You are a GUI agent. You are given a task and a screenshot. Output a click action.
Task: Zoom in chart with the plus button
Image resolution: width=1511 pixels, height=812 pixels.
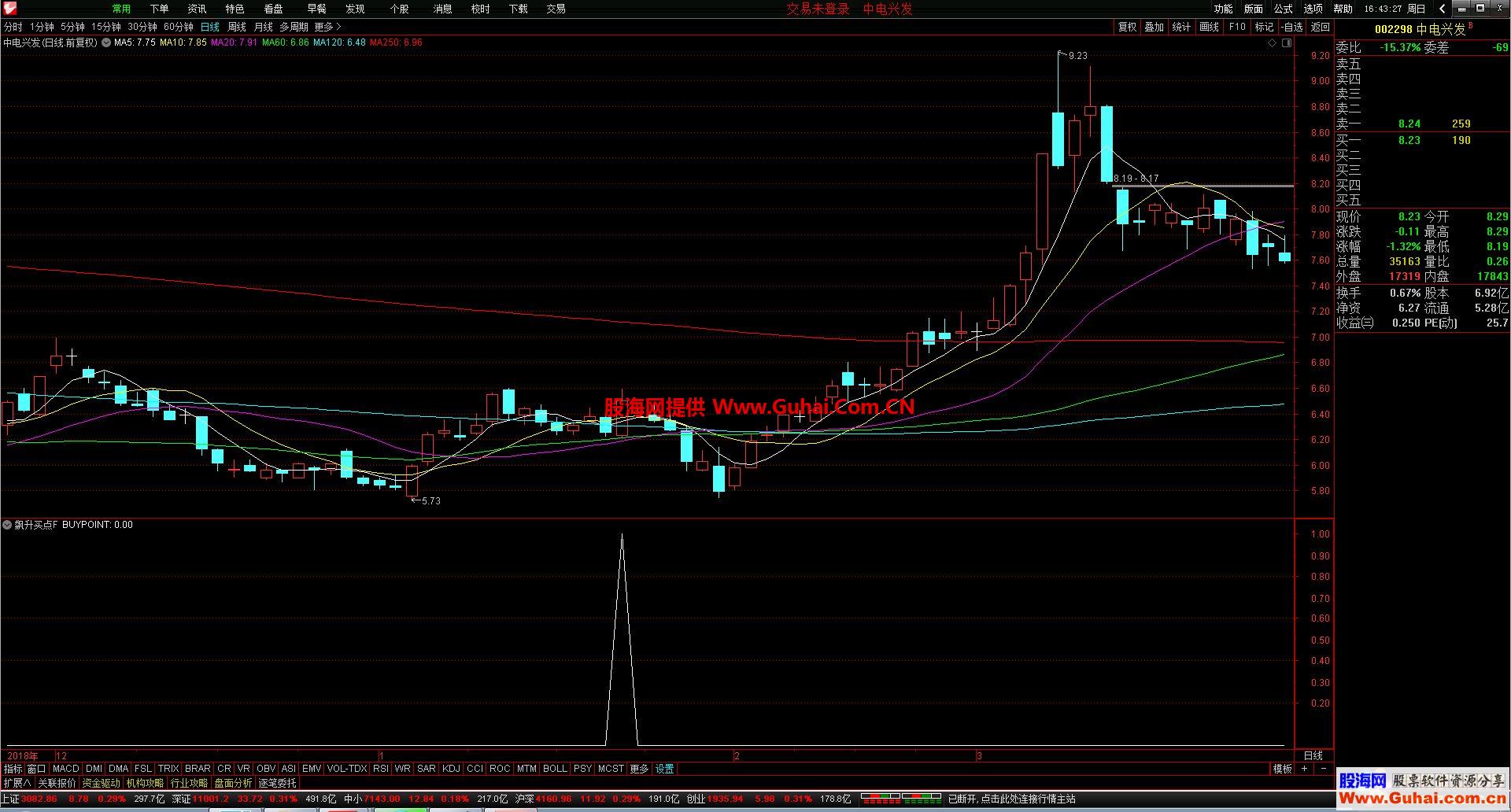1304,769
